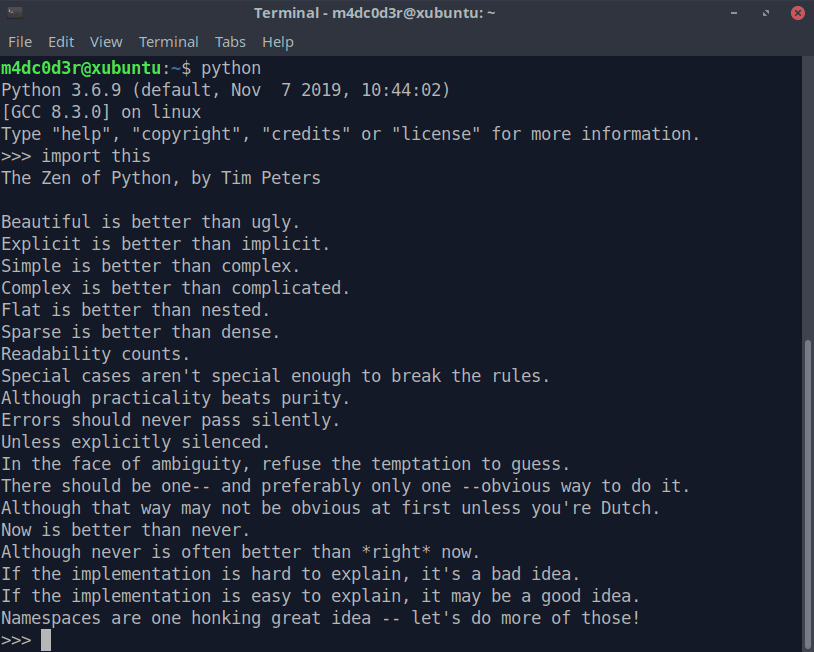Image resolution: width=814 pixels, height=652 pixels.
Task: Open the Terminal menu
Action: click(x=168, y=42)
